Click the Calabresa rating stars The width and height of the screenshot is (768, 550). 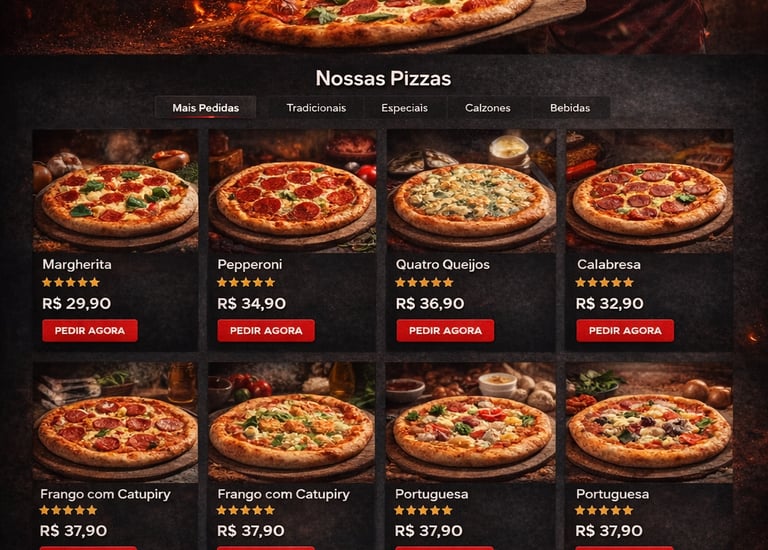pyautogui.click(x=605, y=282)
